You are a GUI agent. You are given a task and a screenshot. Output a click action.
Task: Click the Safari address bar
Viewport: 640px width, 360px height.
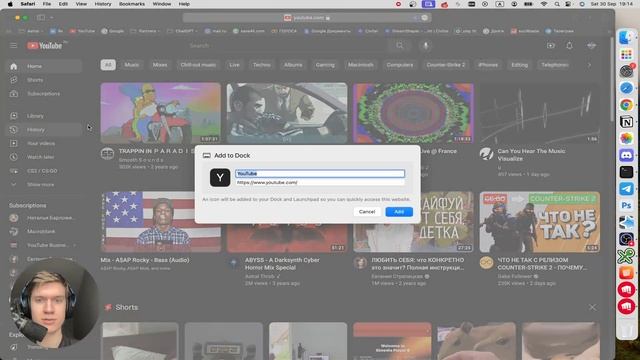(x=307, y=18)
